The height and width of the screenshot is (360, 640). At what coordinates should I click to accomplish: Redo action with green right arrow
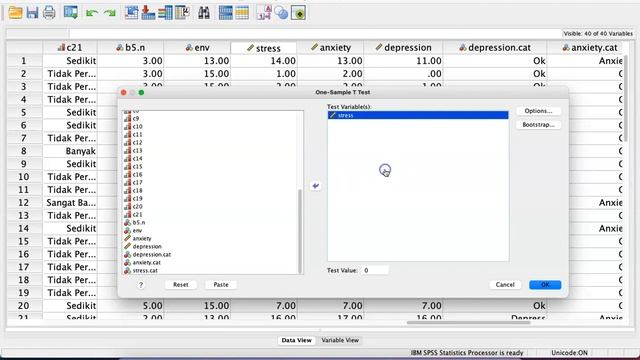109,13
